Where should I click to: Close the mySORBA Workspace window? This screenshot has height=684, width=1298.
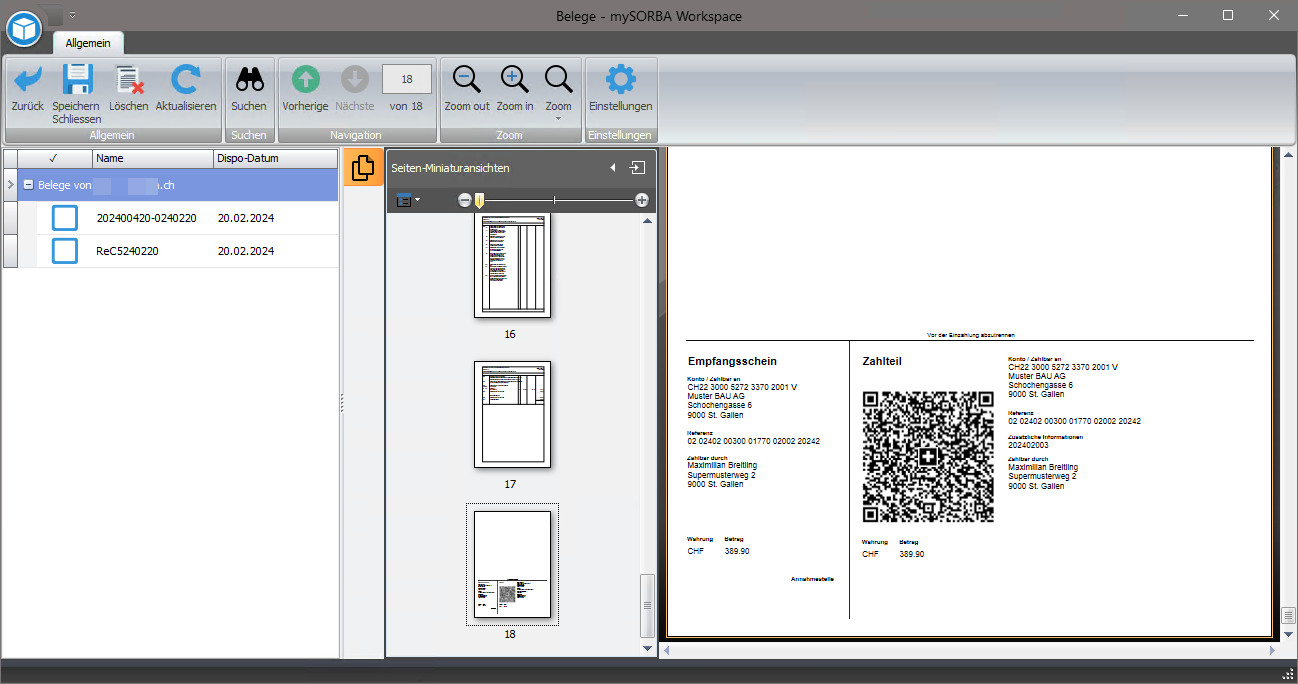click(1273, 15)
